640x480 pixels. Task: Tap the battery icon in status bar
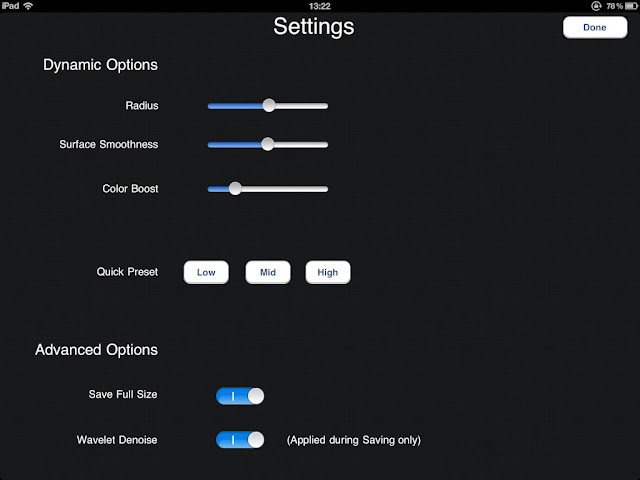627,6
